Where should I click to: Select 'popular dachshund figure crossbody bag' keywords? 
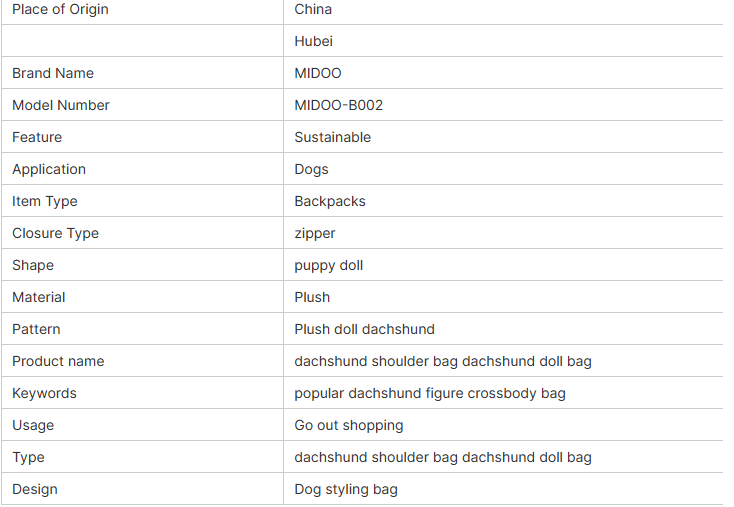430,394
